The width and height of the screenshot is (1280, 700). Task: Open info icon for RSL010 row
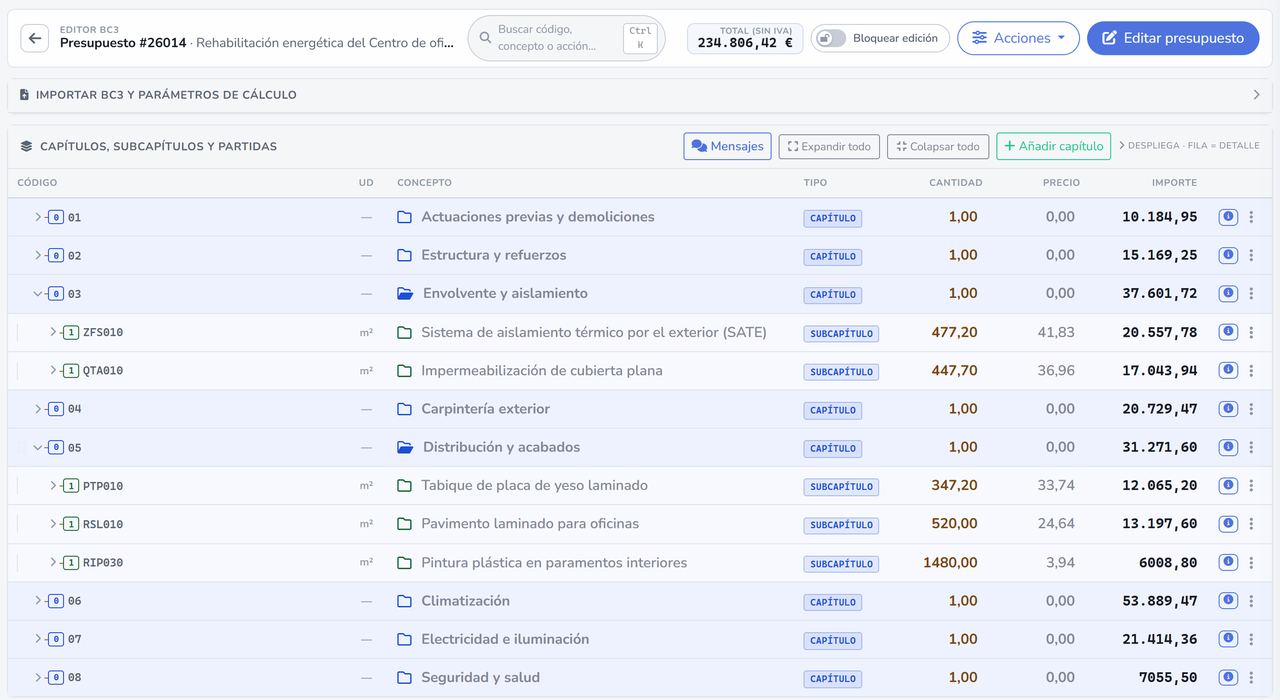[1228, 524]
